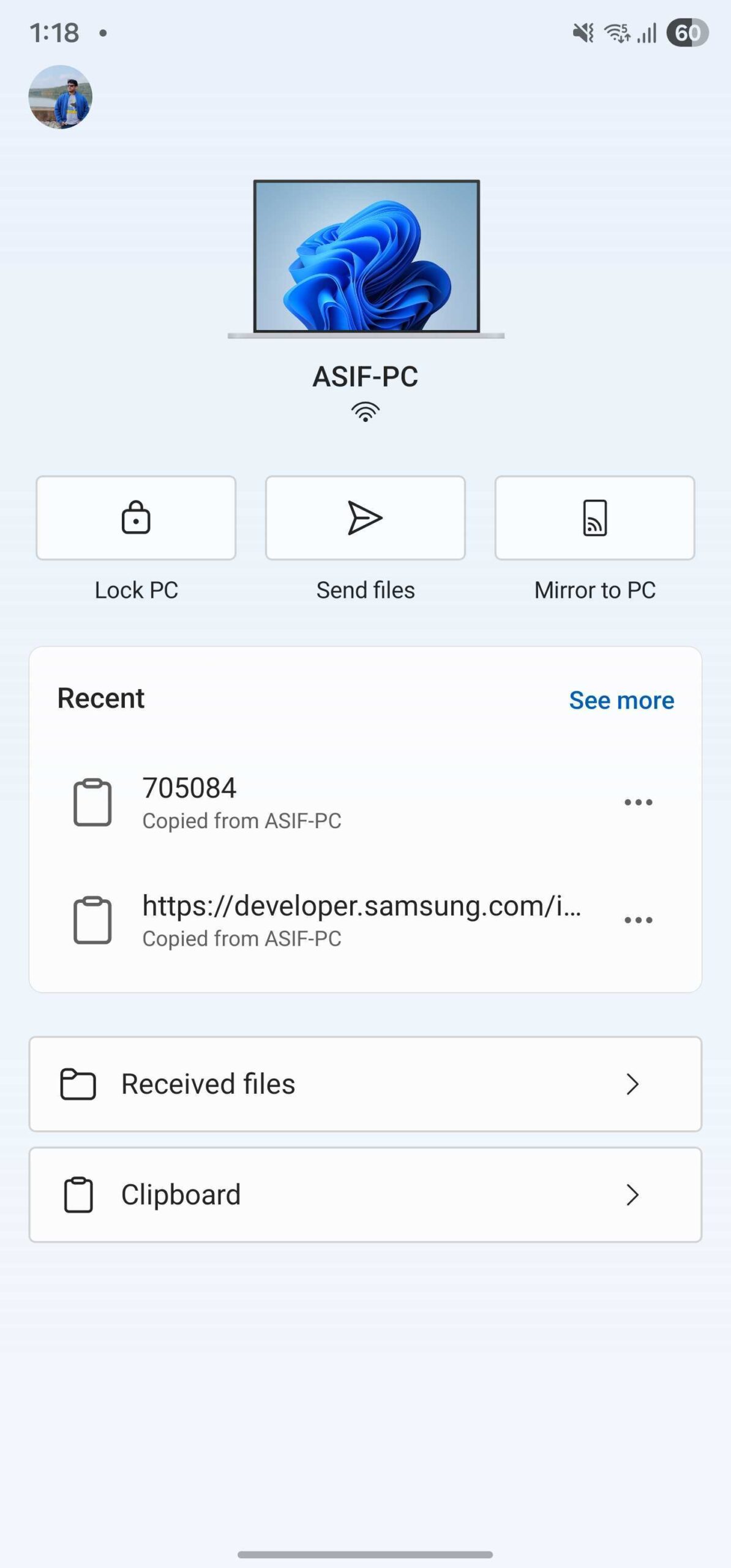Tap clipboard icon beside developer.samsung.com link
Screen dimensions: 731x1568
click(x=92, y=920)
